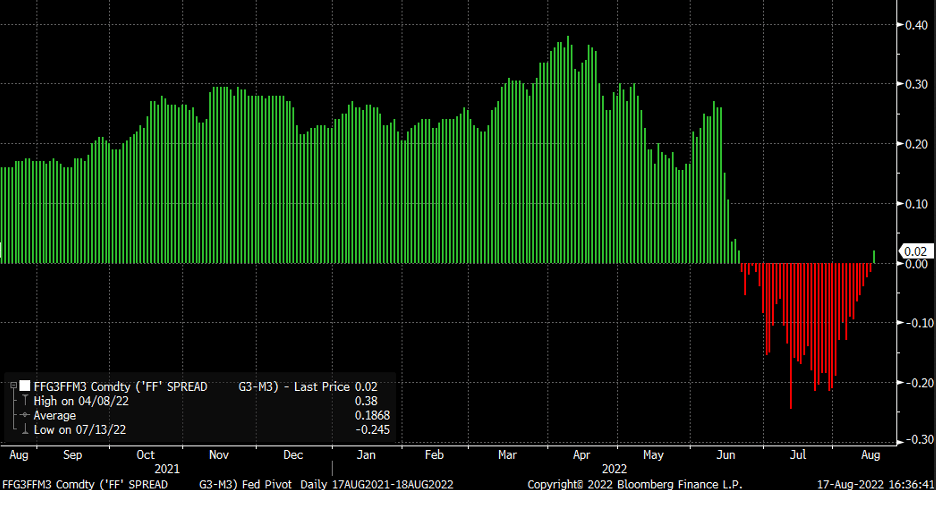
Task: Click the Jan month label on x-axis
Action: [x=366, y=455]
